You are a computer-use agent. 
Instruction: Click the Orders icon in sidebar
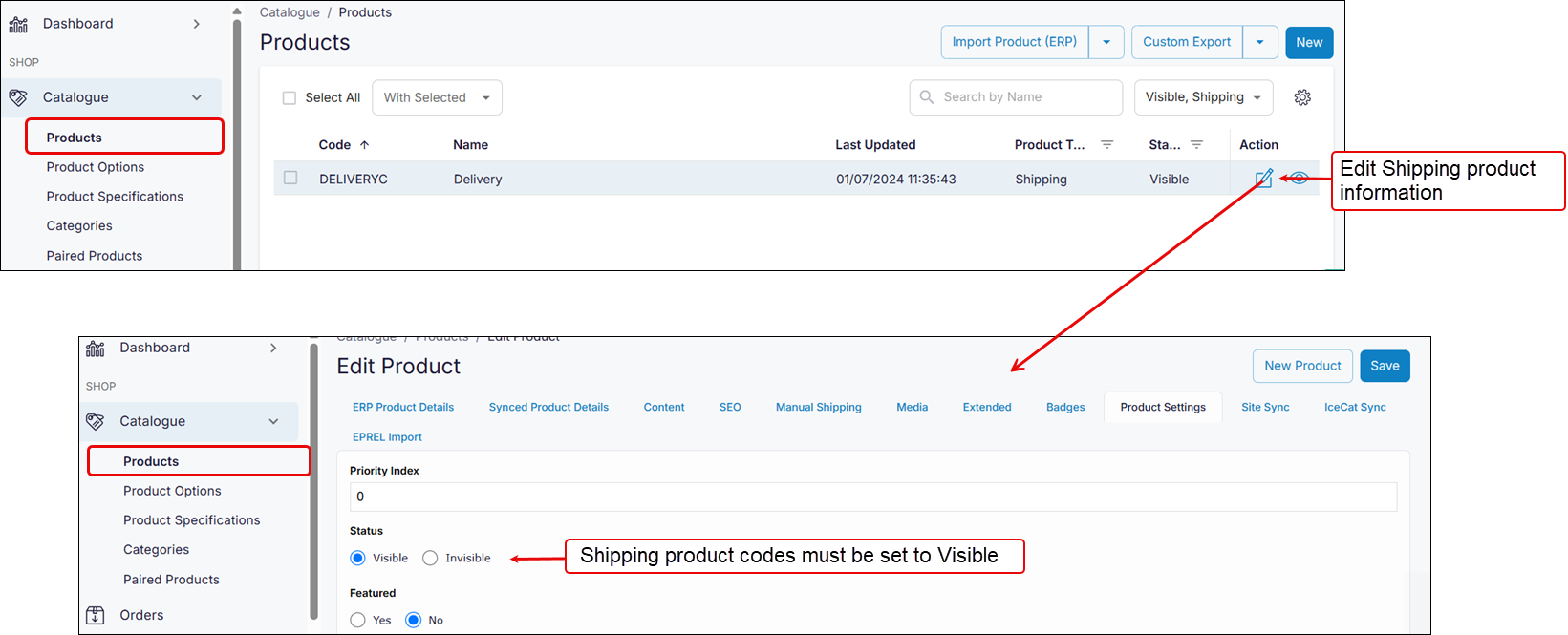(96, 615)
